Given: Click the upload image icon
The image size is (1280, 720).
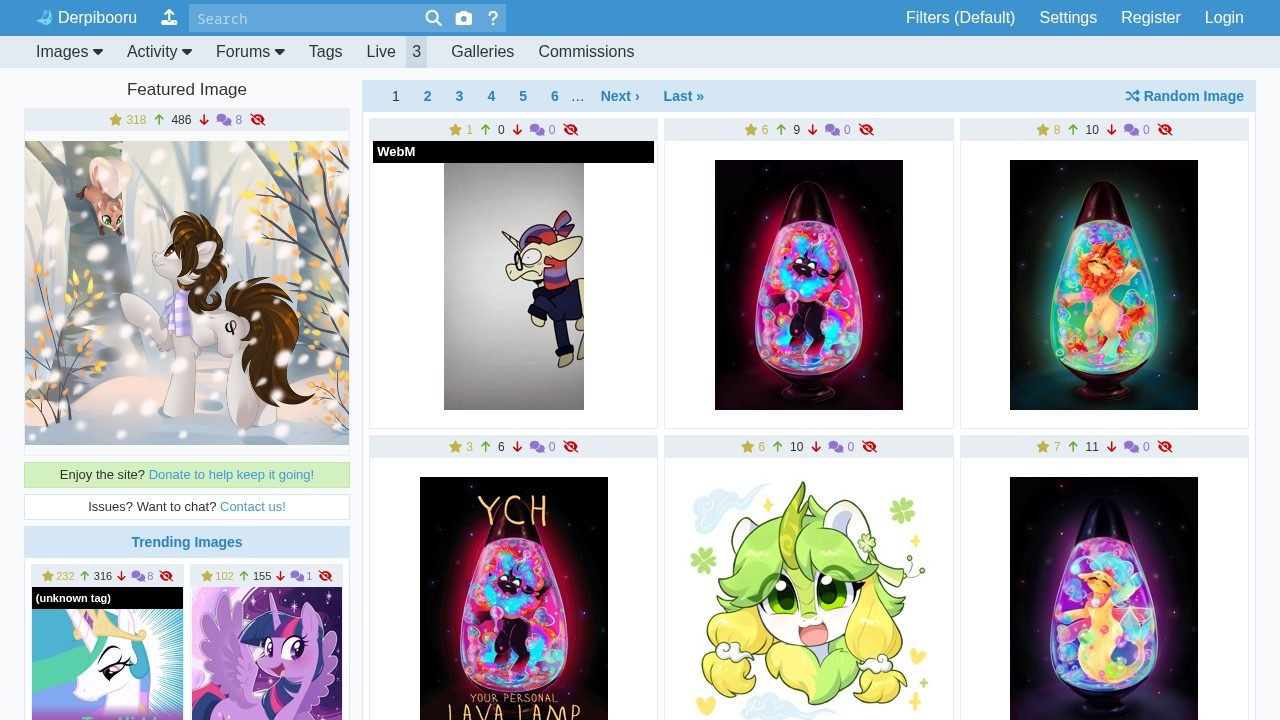Looking at the screenshot, I should [x=169, y=18].
